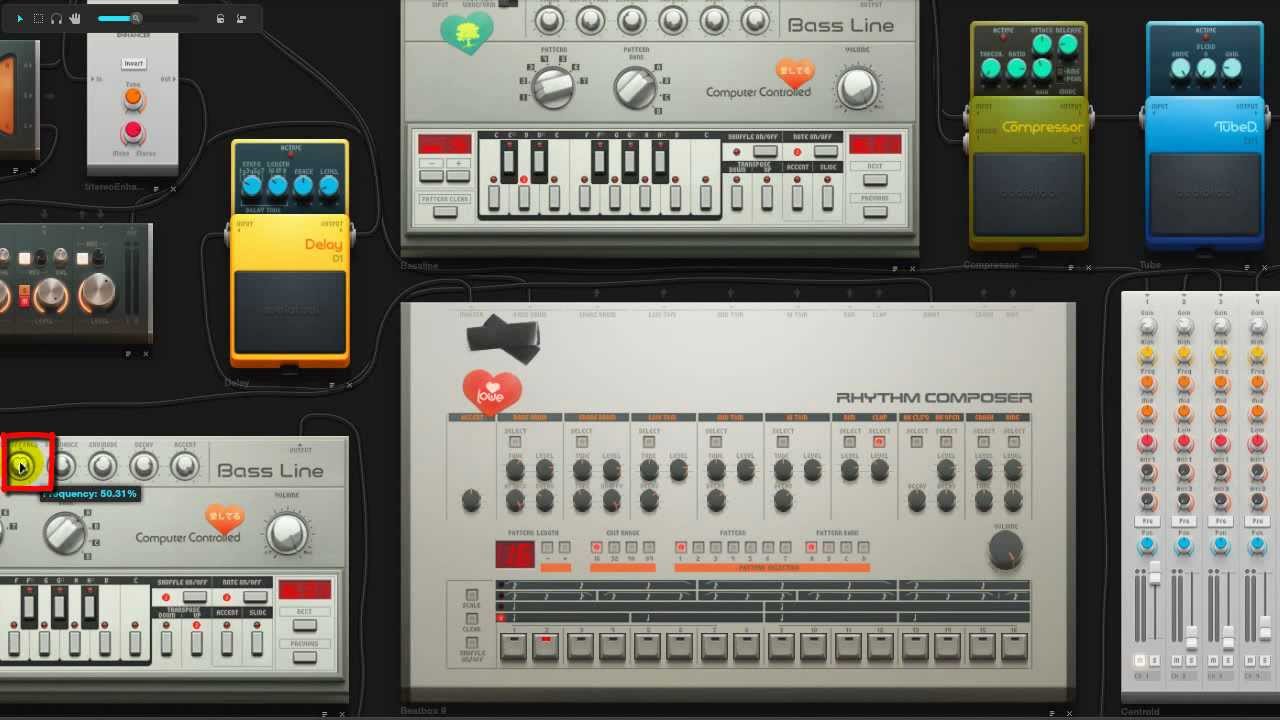Toggle Accent switch on top Bass Line
This screenshot has width=1280, height=720.
tap(797, 196)
